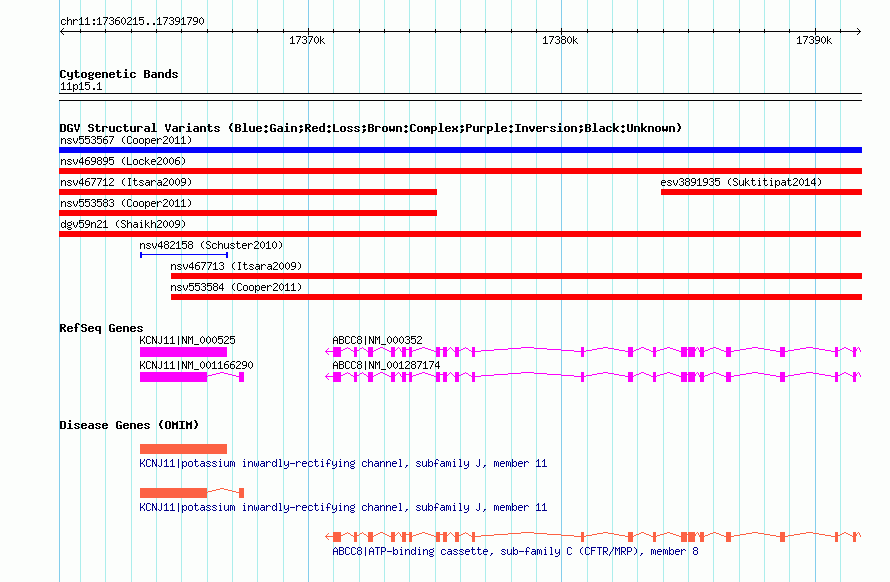Click the magenta KCNJ11 NM_001166290 exon block
The width and height of the screenshot is (890, 582).
tap(173, 377)
